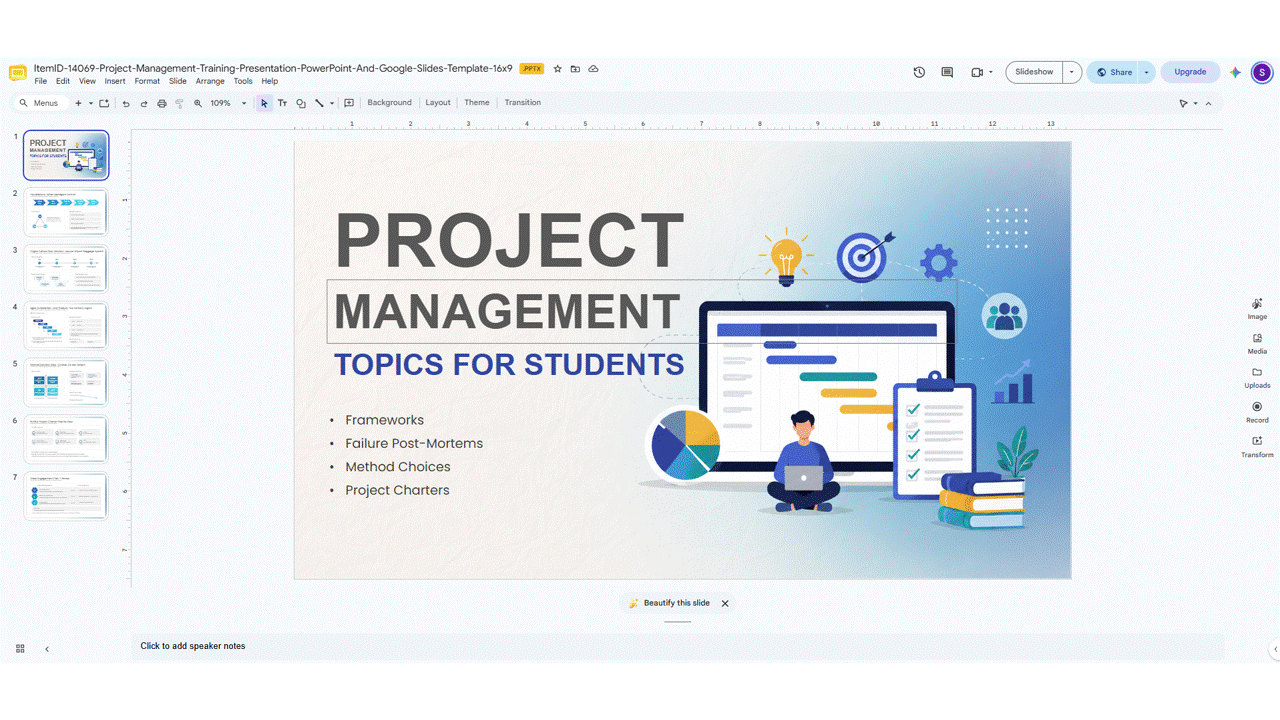
Task: Activate the Paint format tool
Action: (180, 103)
